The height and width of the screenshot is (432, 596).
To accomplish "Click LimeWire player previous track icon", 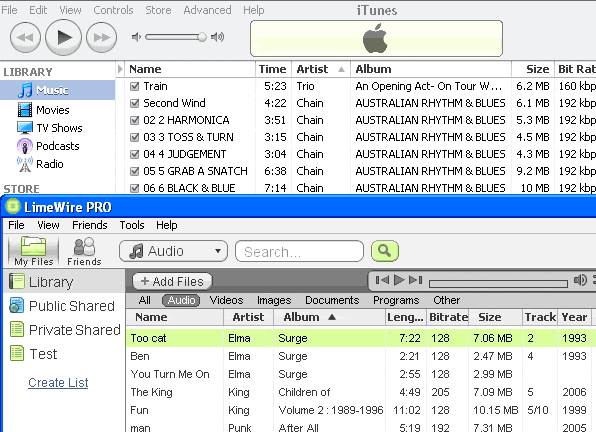I will tap(382, 280).
